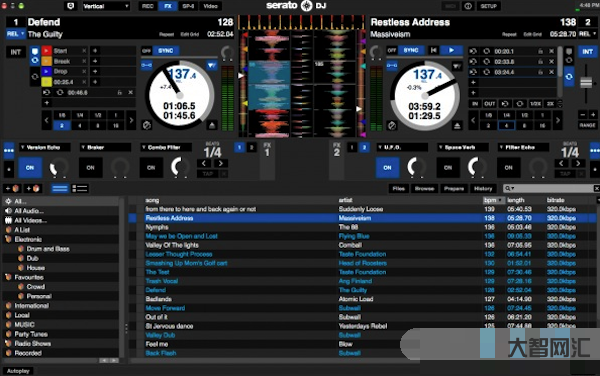
Task: Toggle Braker effect ON
Action: pos(90,168)
